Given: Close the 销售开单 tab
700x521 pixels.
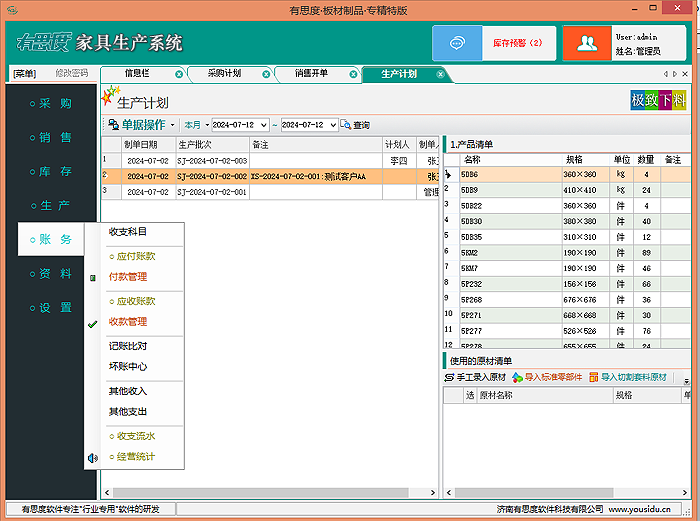Looking at the screenshot, I should pos(353,74).
